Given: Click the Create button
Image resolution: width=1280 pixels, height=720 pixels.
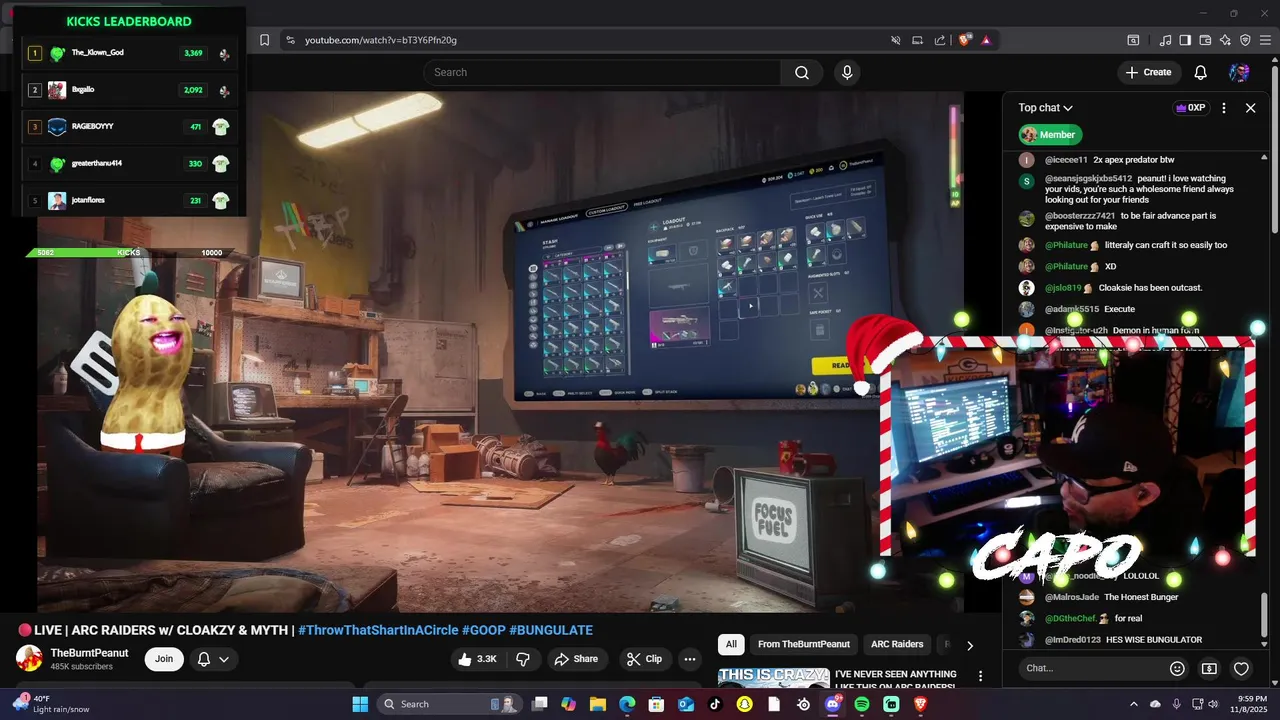Looking at the screenshot, I should click(x=1148, y=72).
